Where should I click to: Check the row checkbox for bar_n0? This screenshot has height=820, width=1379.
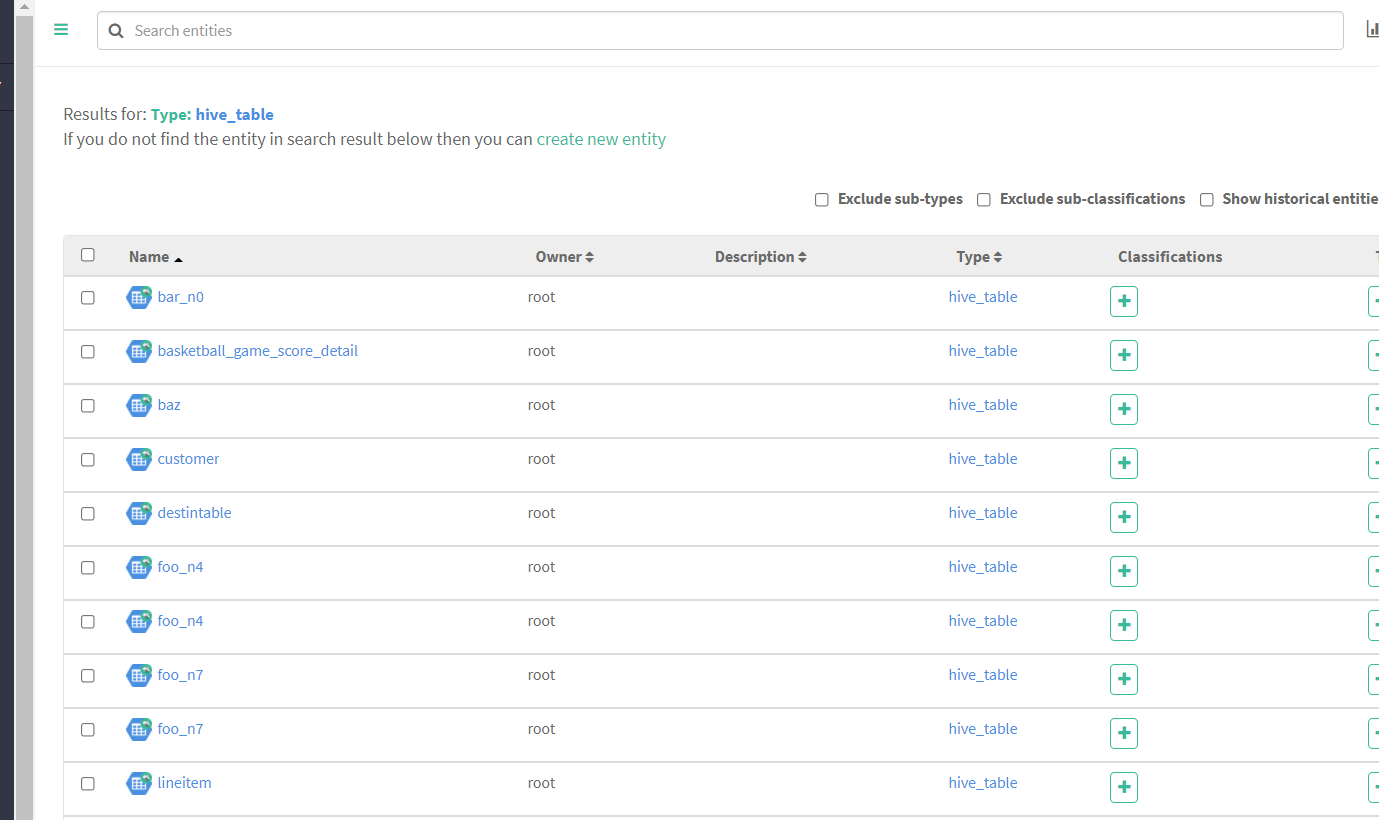(87, 296)
